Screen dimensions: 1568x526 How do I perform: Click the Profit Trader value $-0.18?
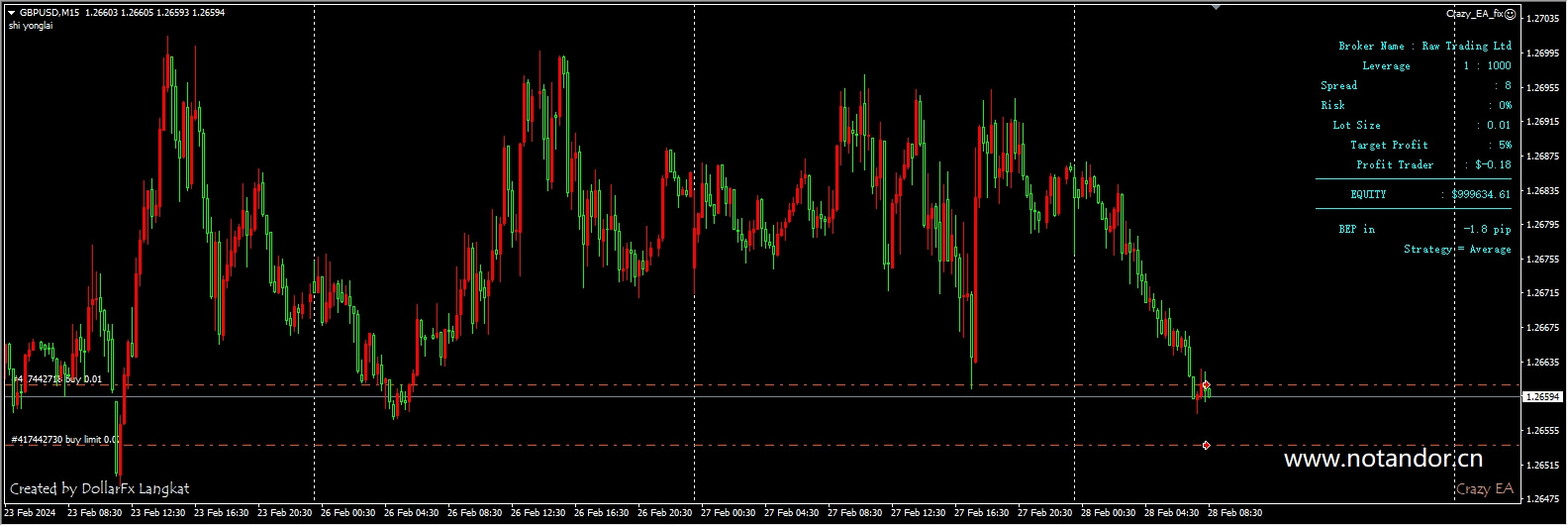click(x=1493, y=164)
